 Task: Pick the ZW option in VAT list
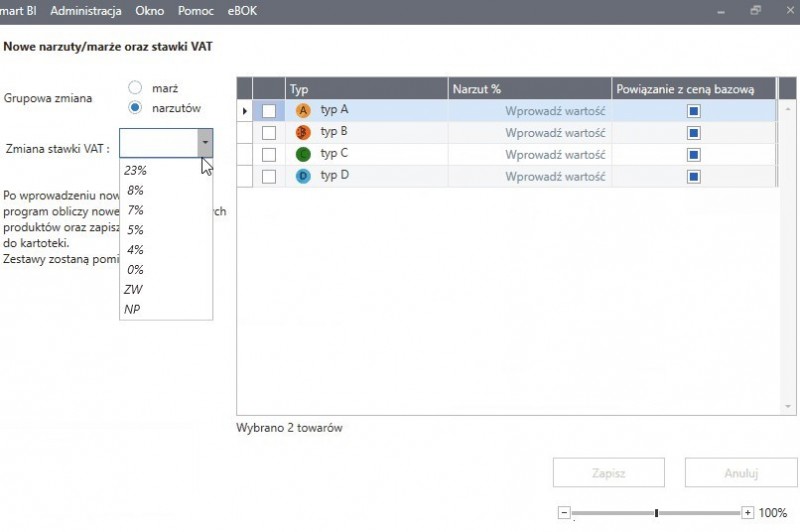click(x=133, y=289)
